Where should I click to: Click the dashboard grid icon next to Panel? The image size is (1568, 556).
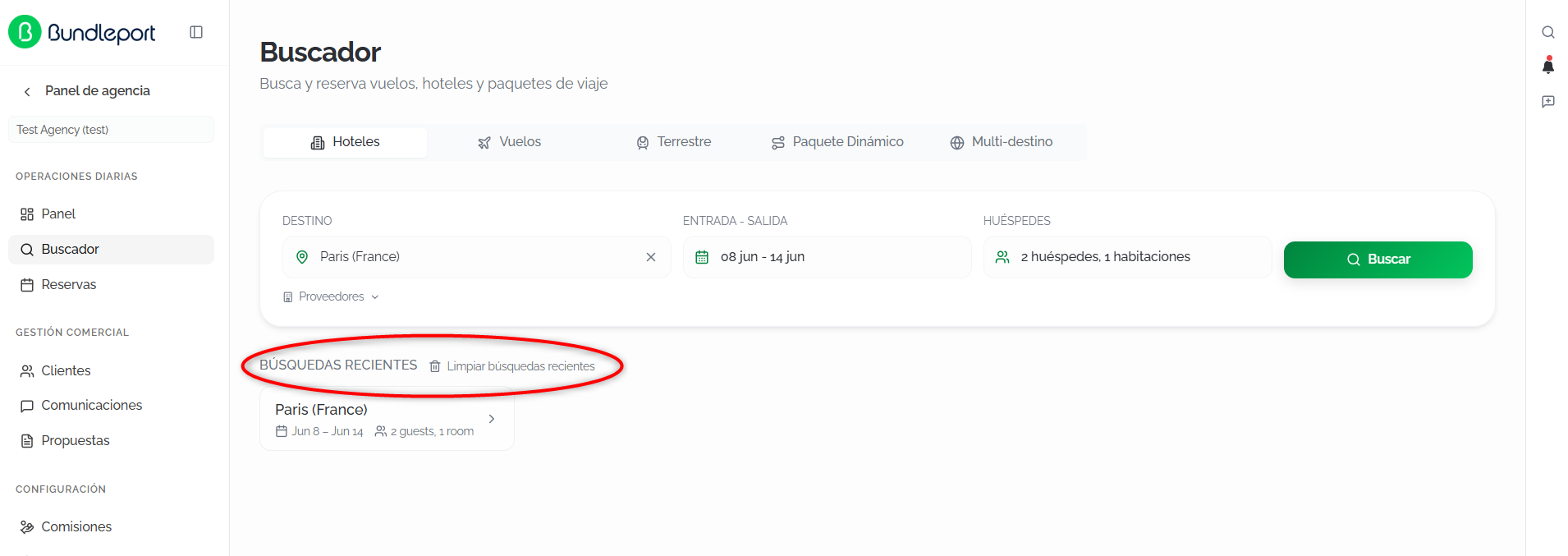27,214
